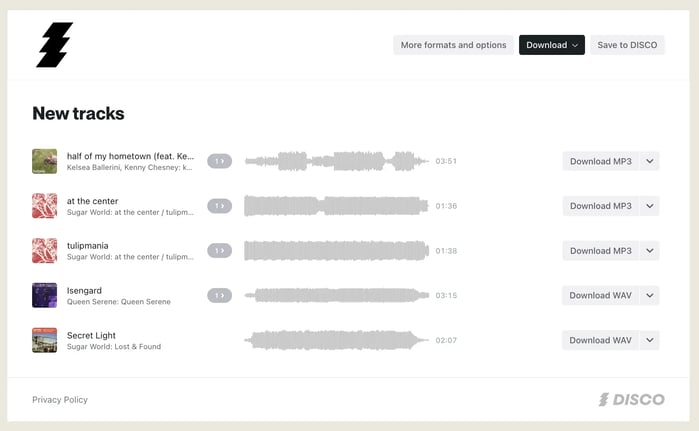Image resolution: width=699 pixels, height=431 pixels.
Task: Expand download options arrow for at the center
Action: (x=649, y=206)
